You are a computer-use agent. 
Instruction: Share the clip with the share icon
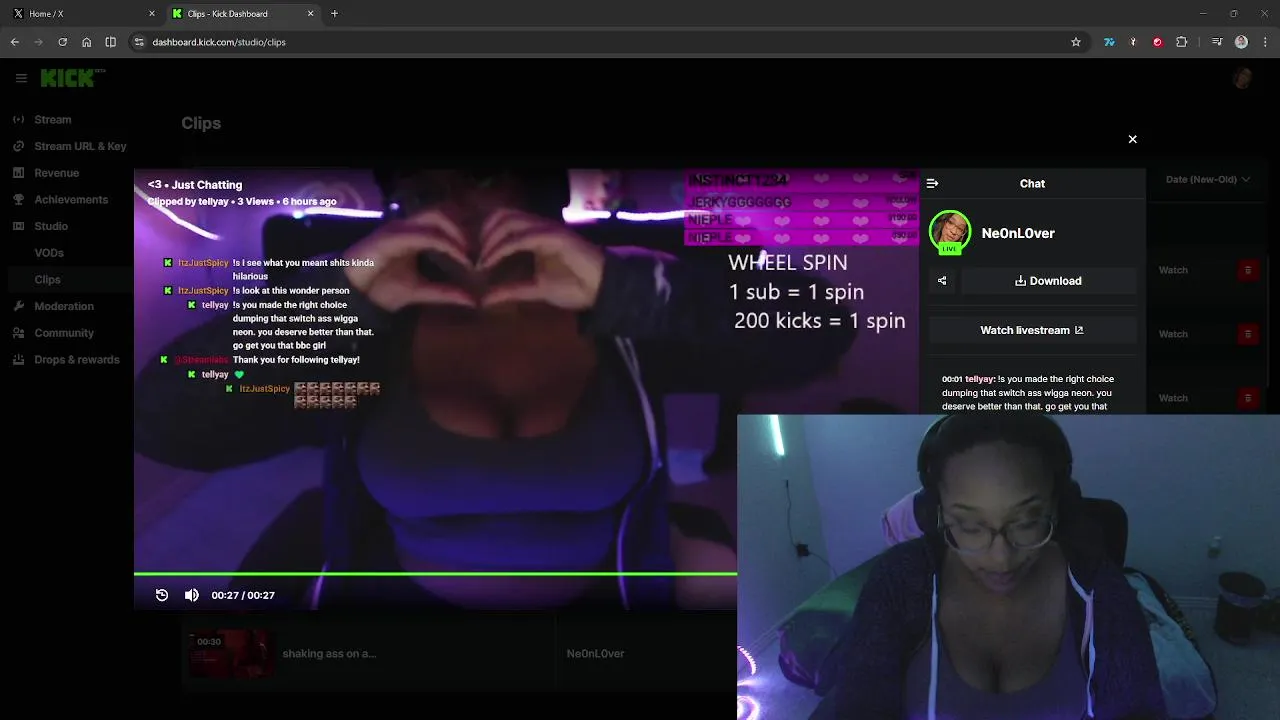point(942,281)
